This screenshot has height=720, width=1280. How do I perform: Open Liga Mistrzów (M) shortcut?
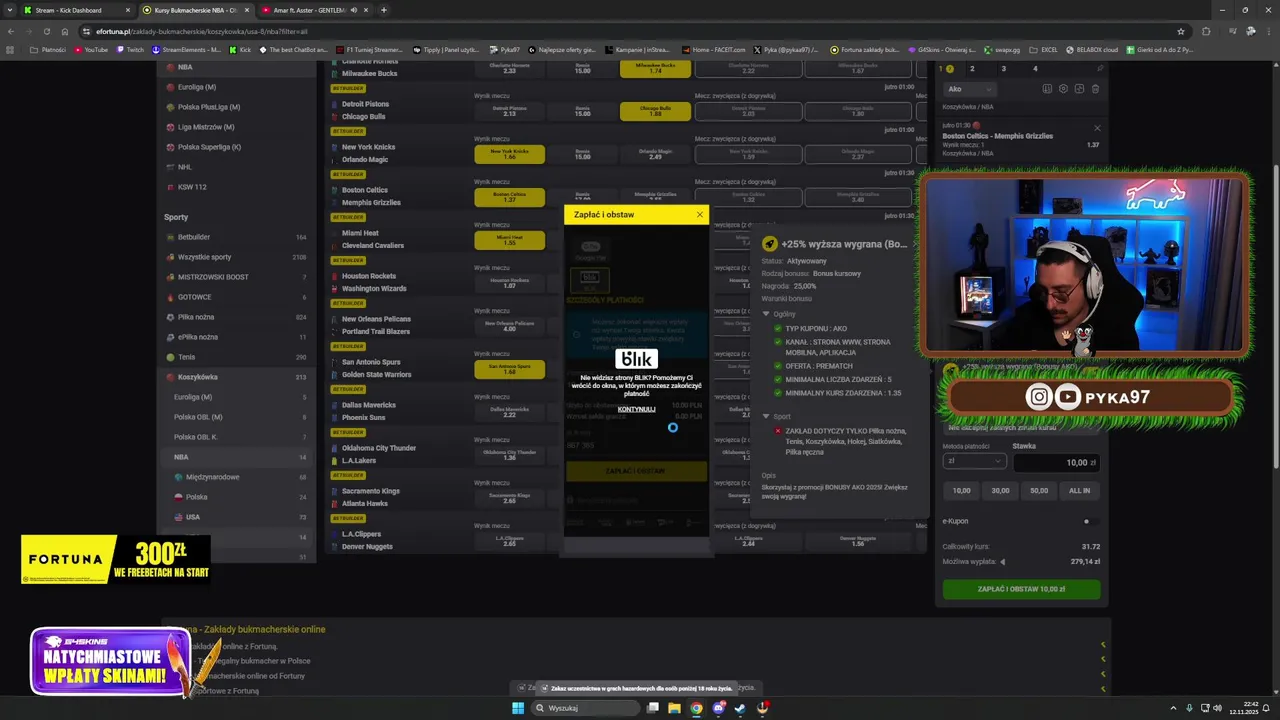[236, 127]
